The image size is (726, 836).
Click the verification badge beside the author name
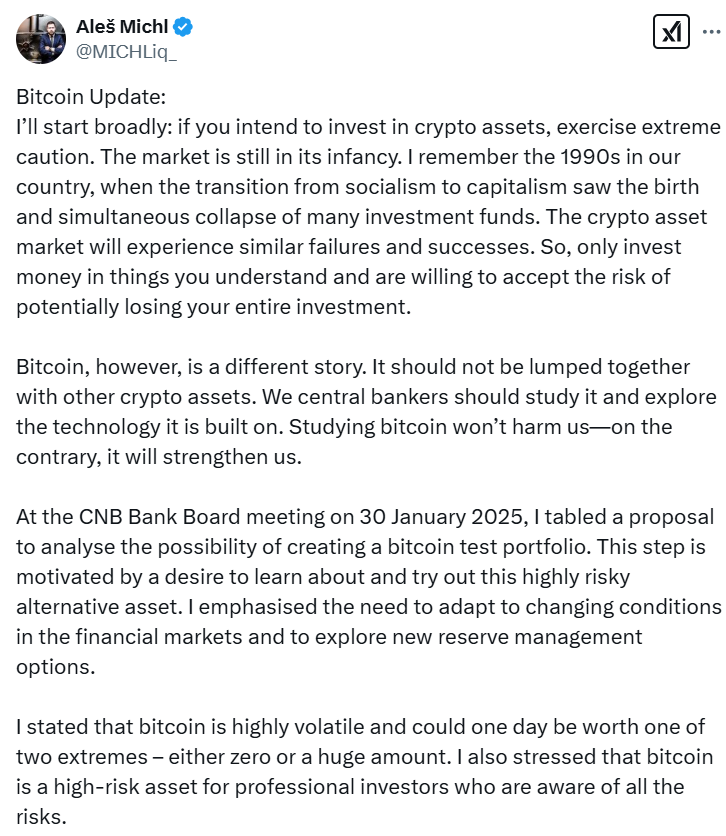[180, 27]
